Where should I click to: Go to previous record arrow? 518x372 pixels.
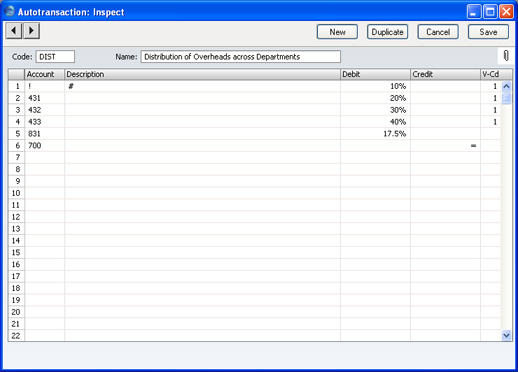14,31
